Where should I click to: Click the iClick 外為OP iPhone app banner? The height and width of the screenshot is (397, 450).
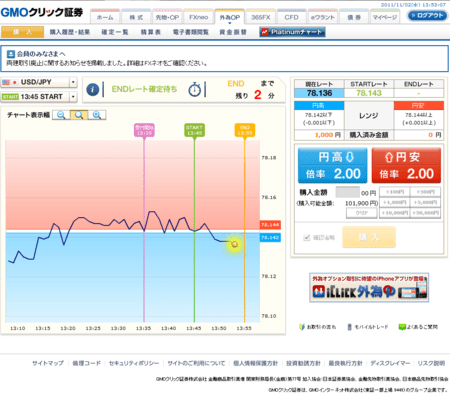coord(369,288)
